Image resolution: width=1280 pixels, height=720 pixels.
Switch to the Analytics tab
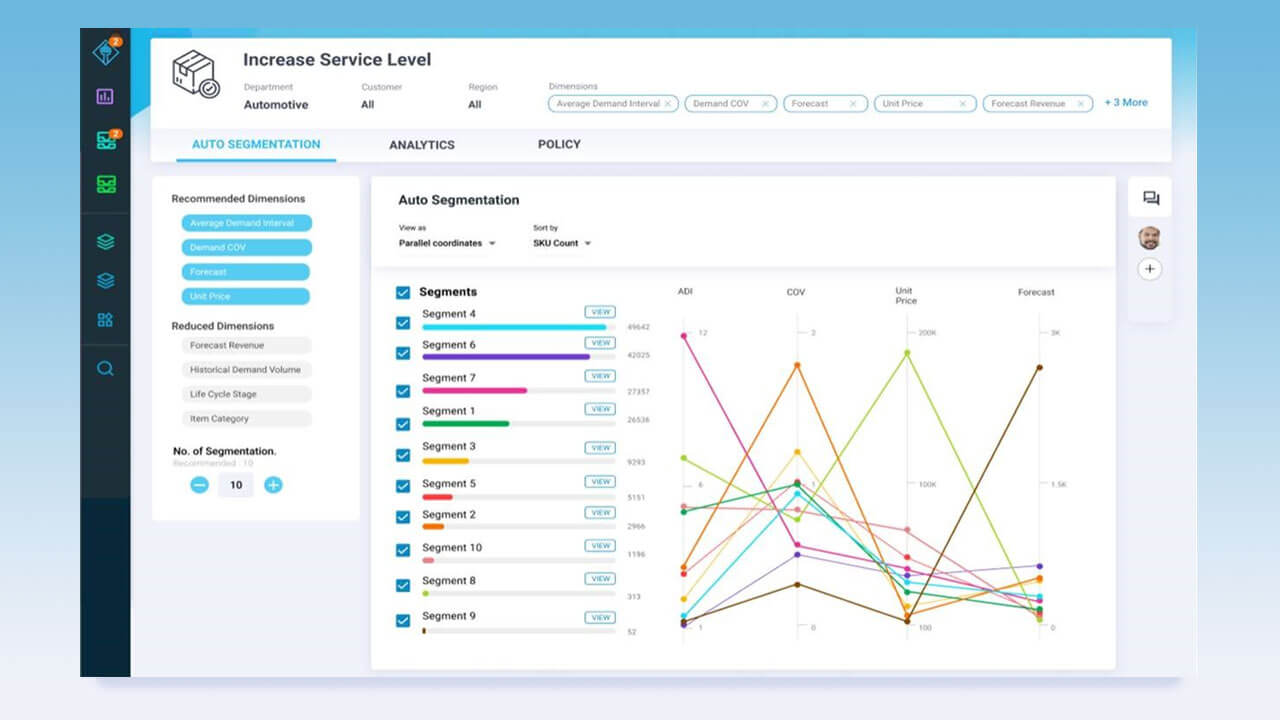pyautogui.click(x=422, y=145)
